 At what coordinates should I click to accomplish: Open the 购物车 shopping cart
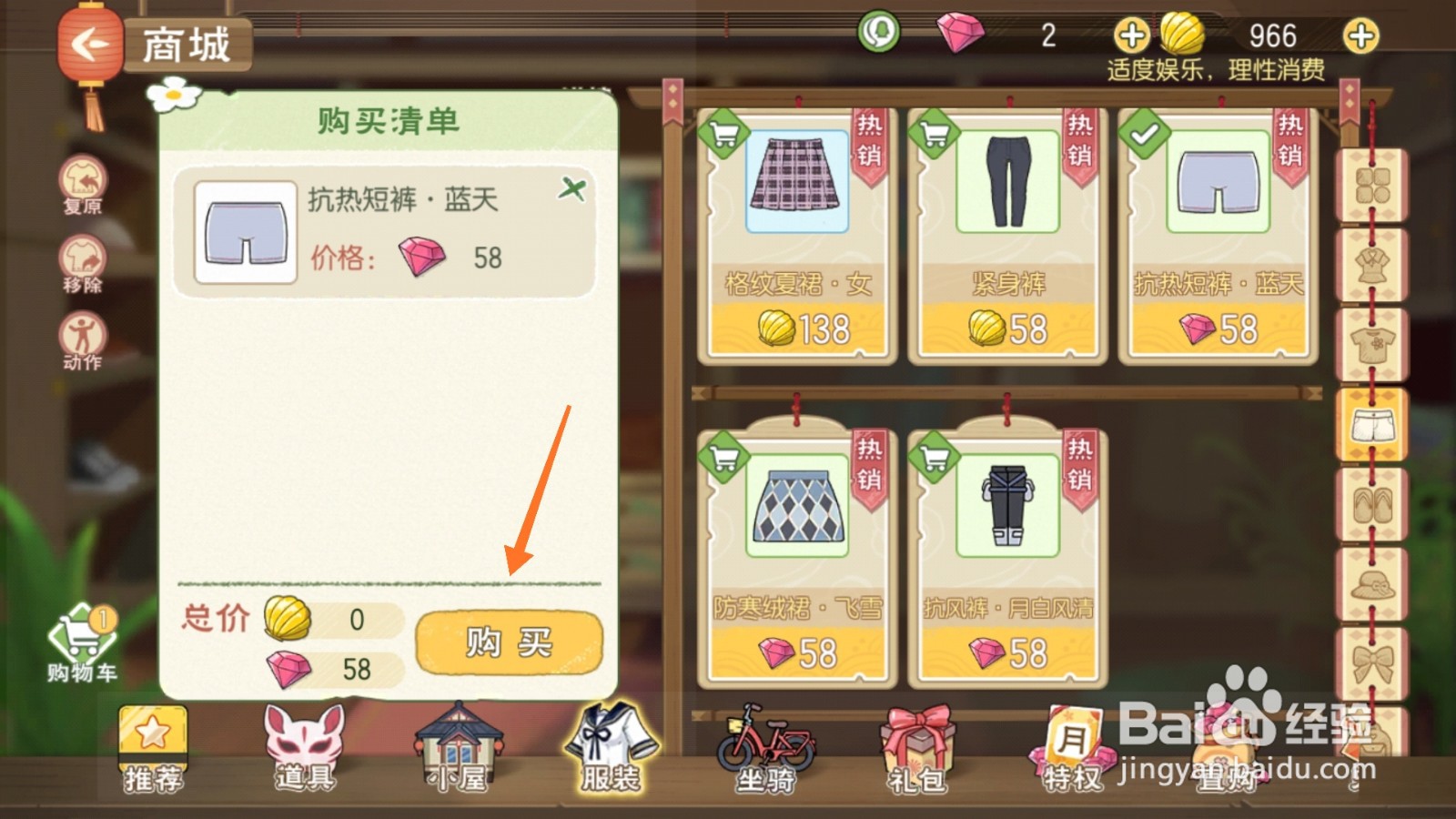[82, 644]
